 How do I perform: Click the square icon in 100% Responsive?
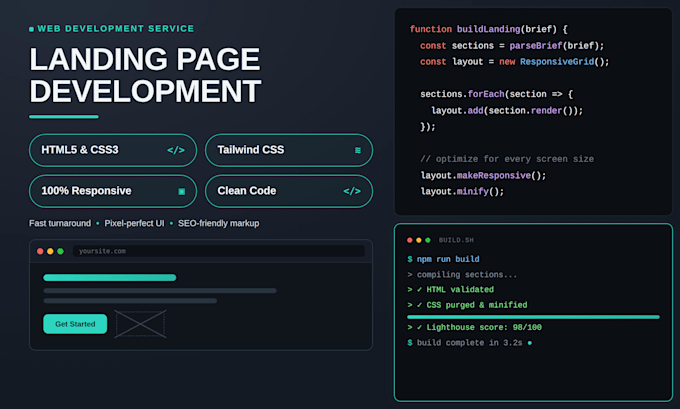pyautogui.click(x=182, y=191)
